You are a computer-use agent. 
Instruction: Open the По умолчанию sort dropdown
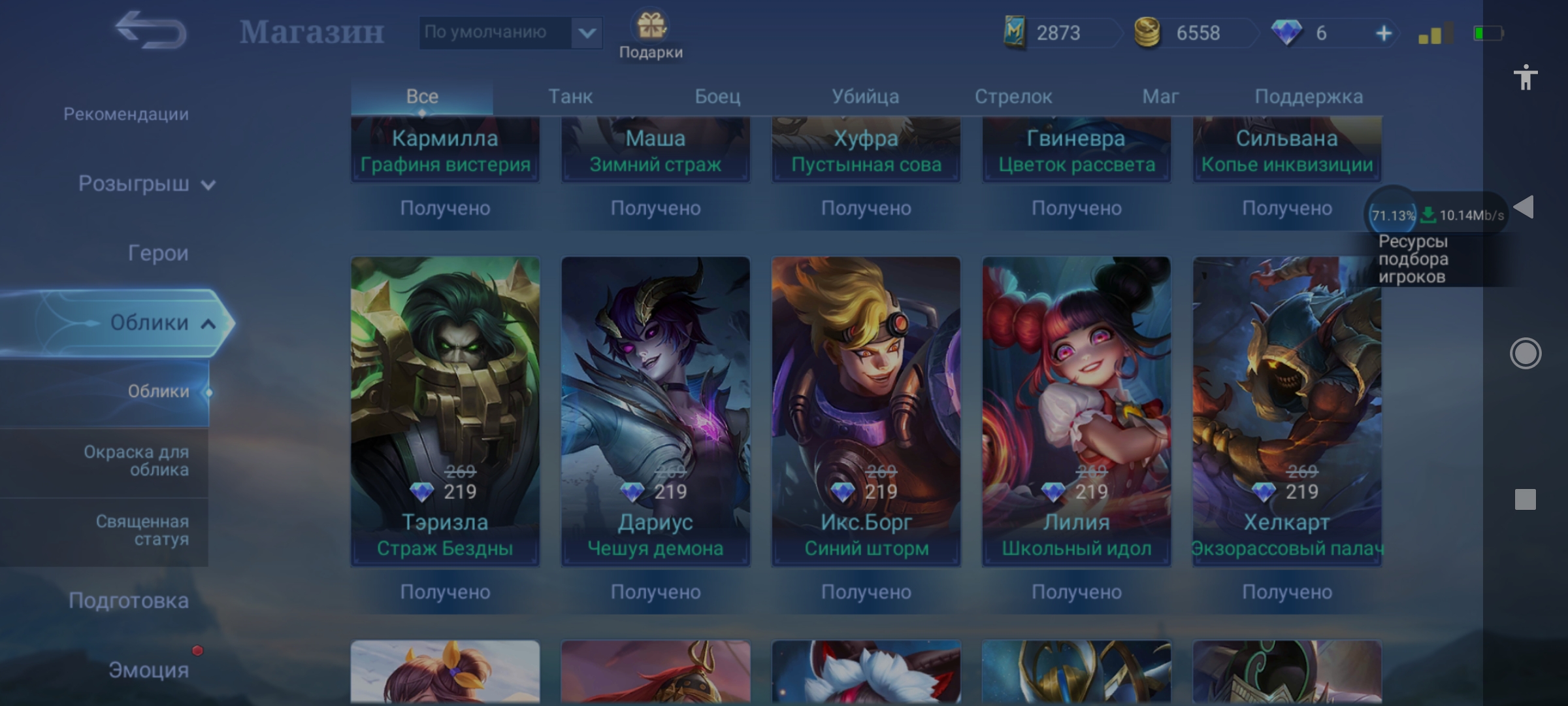[x=510, y=32]
